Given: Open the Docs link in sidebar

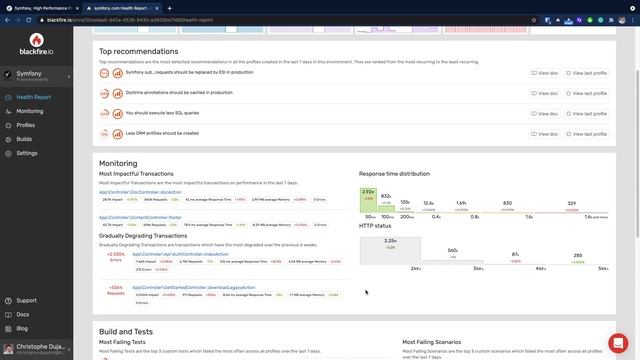Looking at the screenshot, I should (22, 314).
